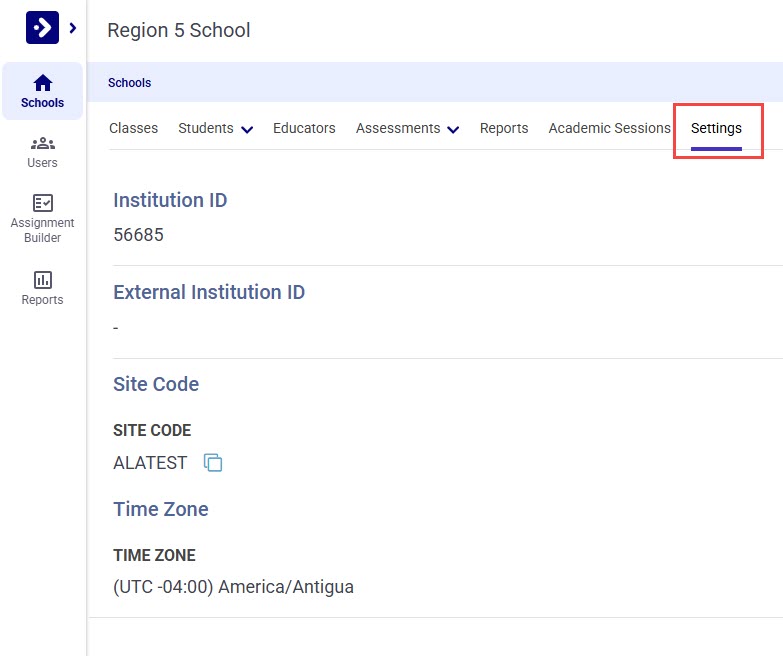Viewport: 783px width, 656px height.
Task: Click the Students tab label
Action: [x=206, y=128]
